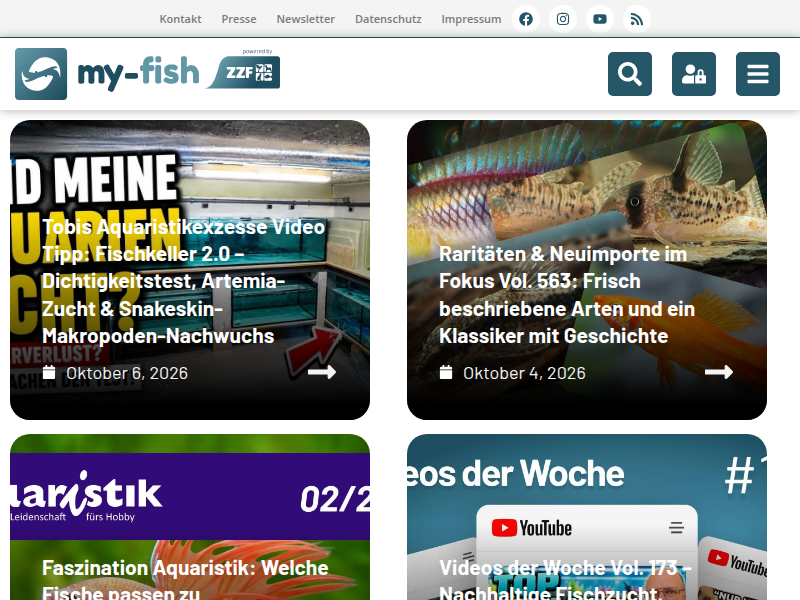Open Raritäten & Neuimporte Vol. 563 article
Viewport: 800px width, 600px height.
tap(567, 295)
